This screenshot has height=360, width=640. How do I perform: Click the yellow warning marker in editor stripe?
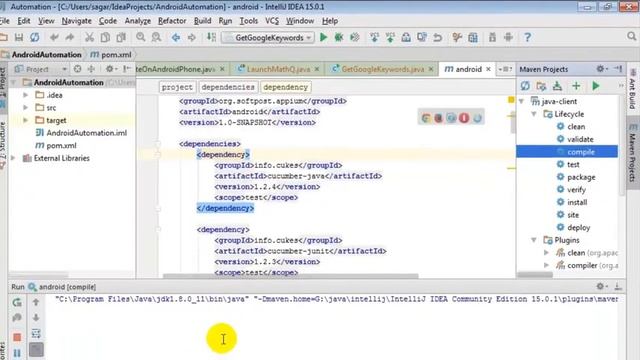point(511,100)
